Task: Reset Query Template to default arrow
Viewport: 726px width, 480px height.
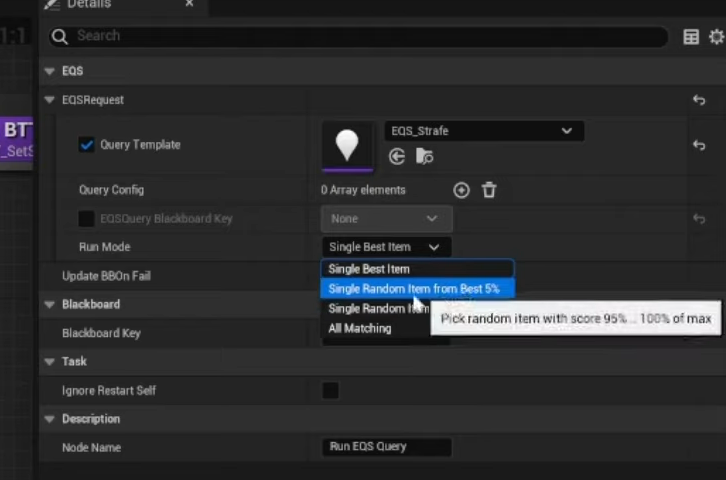Action: coord(699,145)
